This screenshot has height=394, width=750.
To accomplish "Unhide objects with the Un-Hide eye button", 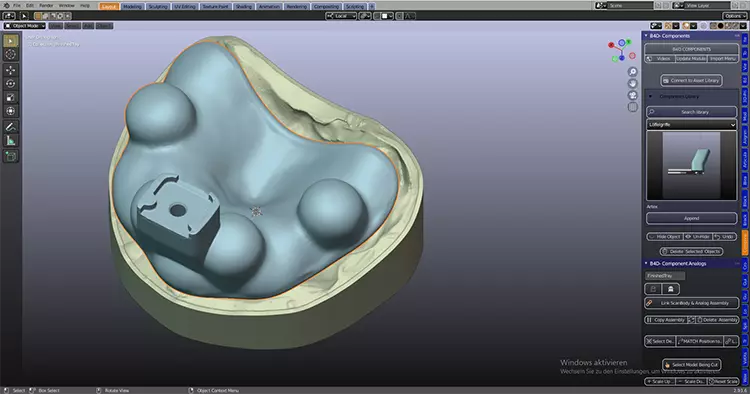I will click(697, 236).
